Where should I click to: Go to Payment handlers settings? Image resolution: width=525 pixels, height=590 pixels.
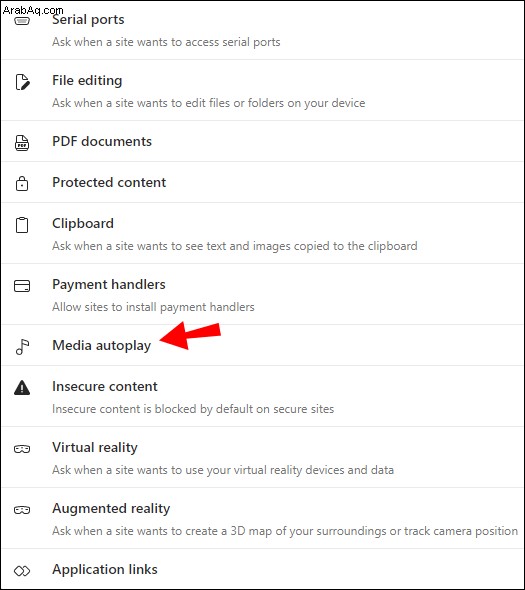tap(262, 294)
